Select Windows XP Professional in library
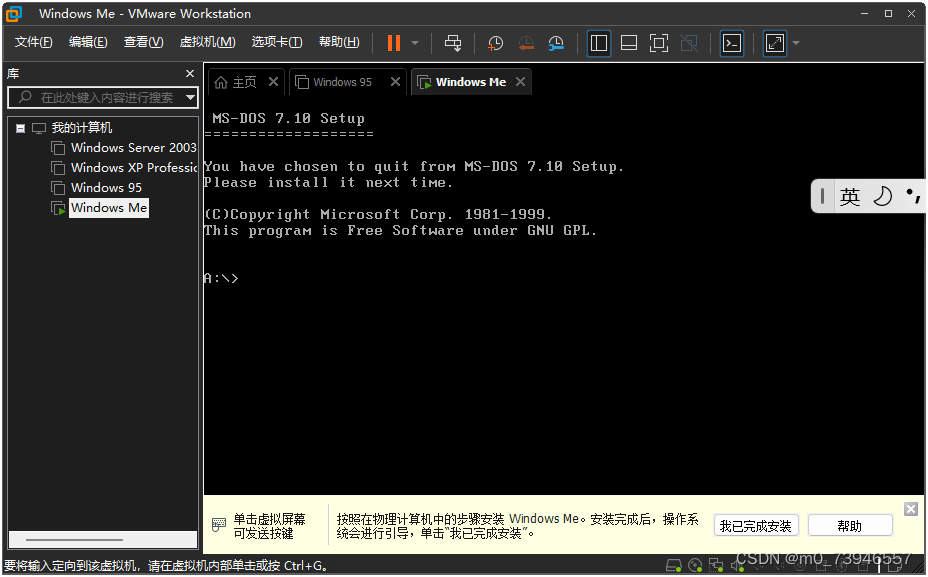The image size is (928, 577). [x=134, y=168]
